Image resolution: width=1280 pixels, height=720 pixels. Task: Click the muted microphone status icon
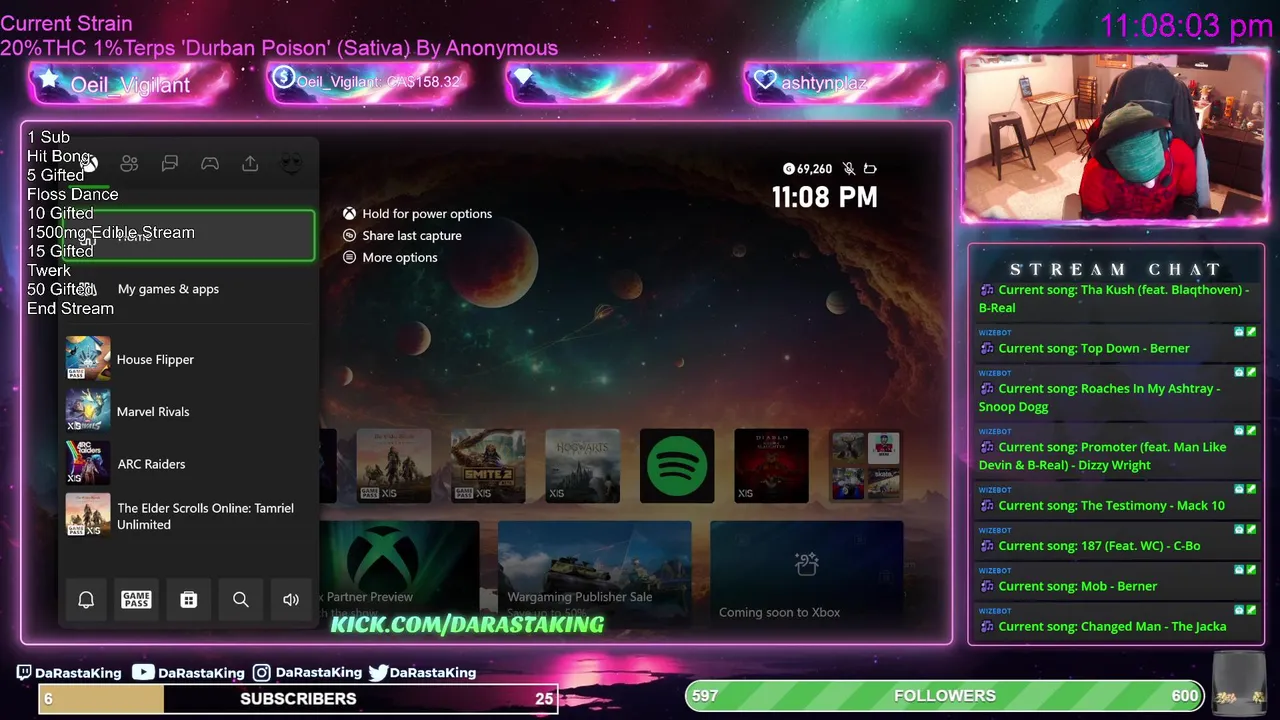849,169
